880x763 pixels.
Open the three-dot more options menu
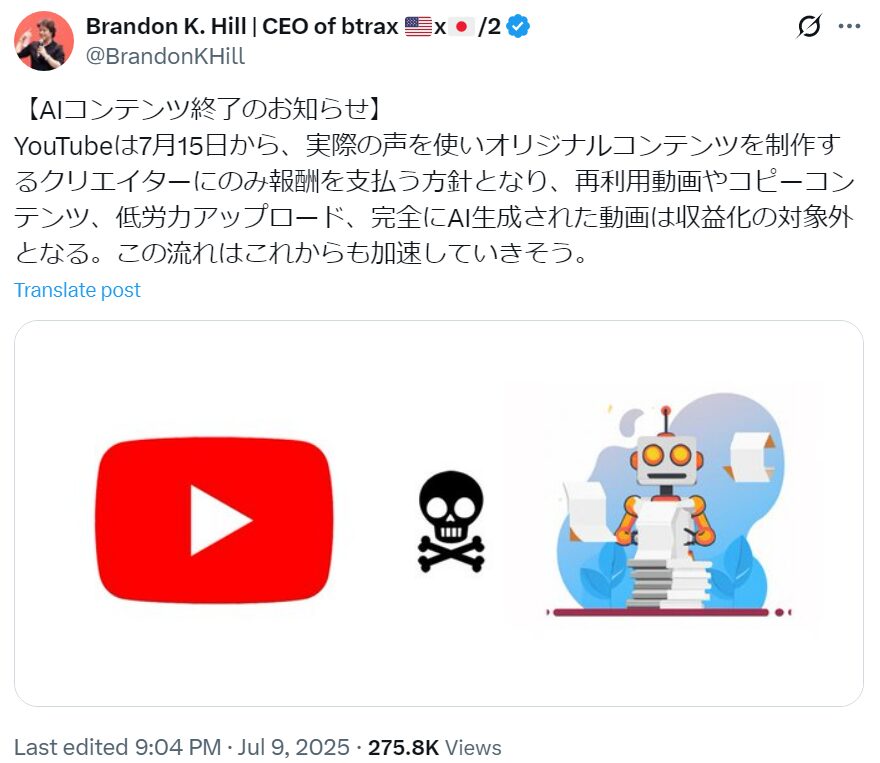(850, 26)
